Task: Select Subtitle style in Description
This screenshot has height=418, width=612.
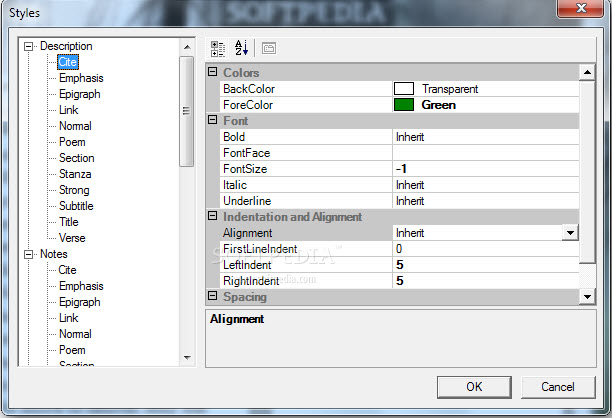Action: (75, 206)
